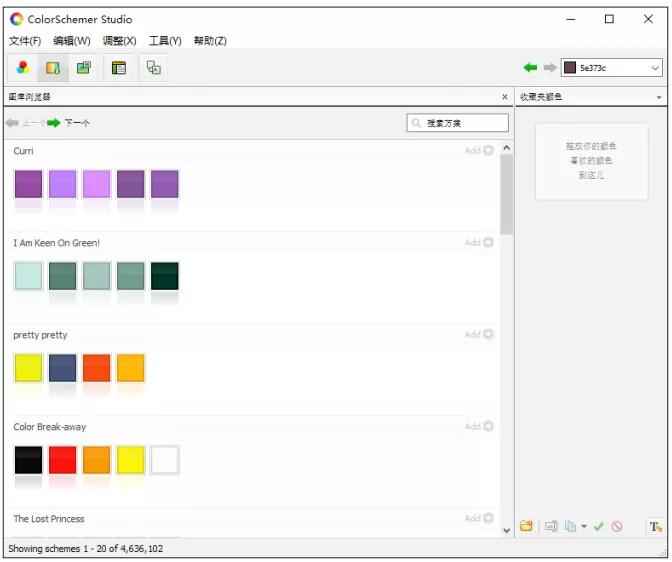This screenshot has width=672, height=562.
Task: Open the layout panel toolbar icon
Action: (119, 68)
